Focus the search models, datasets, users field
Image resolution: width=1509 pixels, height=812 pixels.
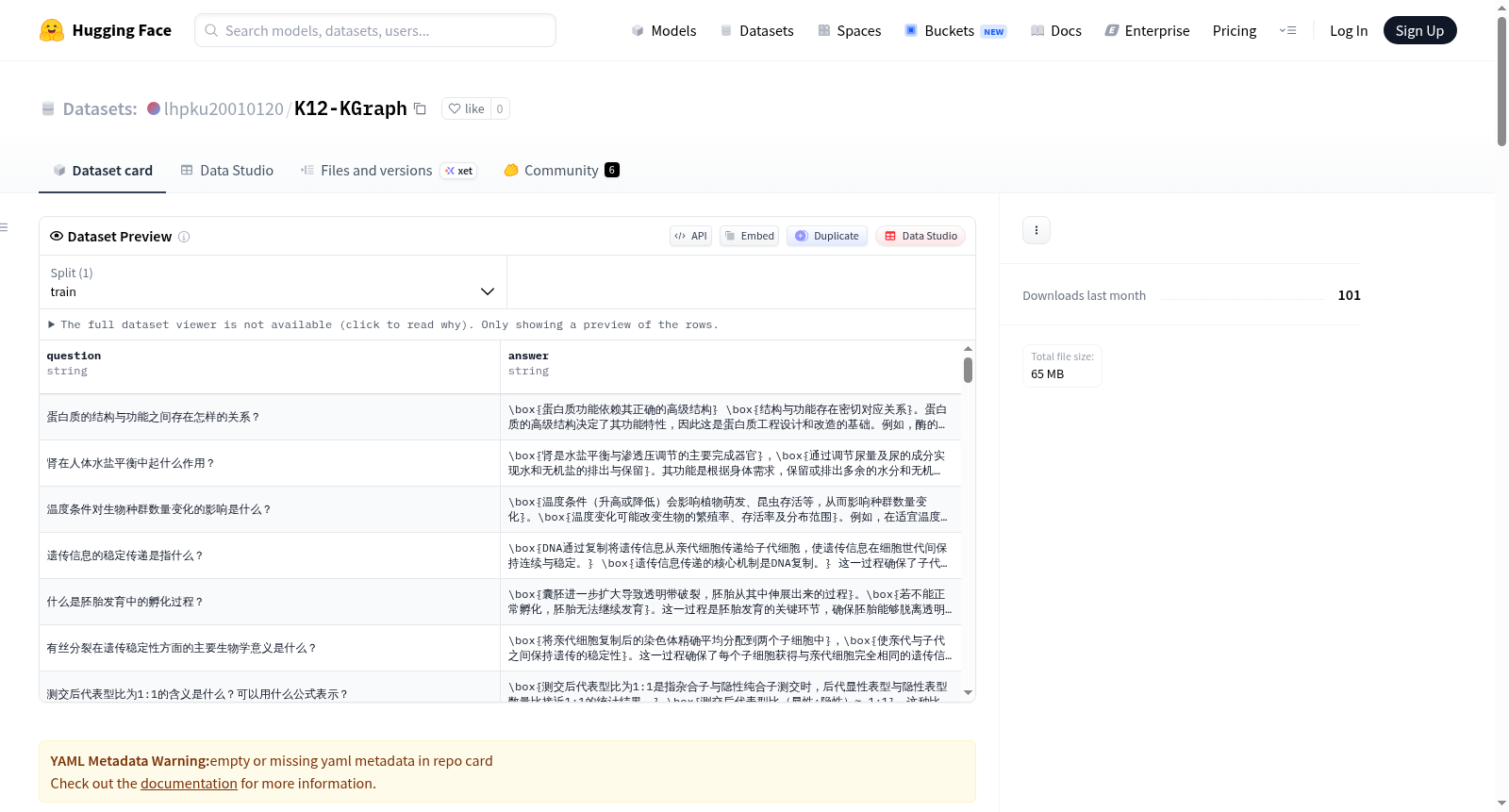coord(375,30)
